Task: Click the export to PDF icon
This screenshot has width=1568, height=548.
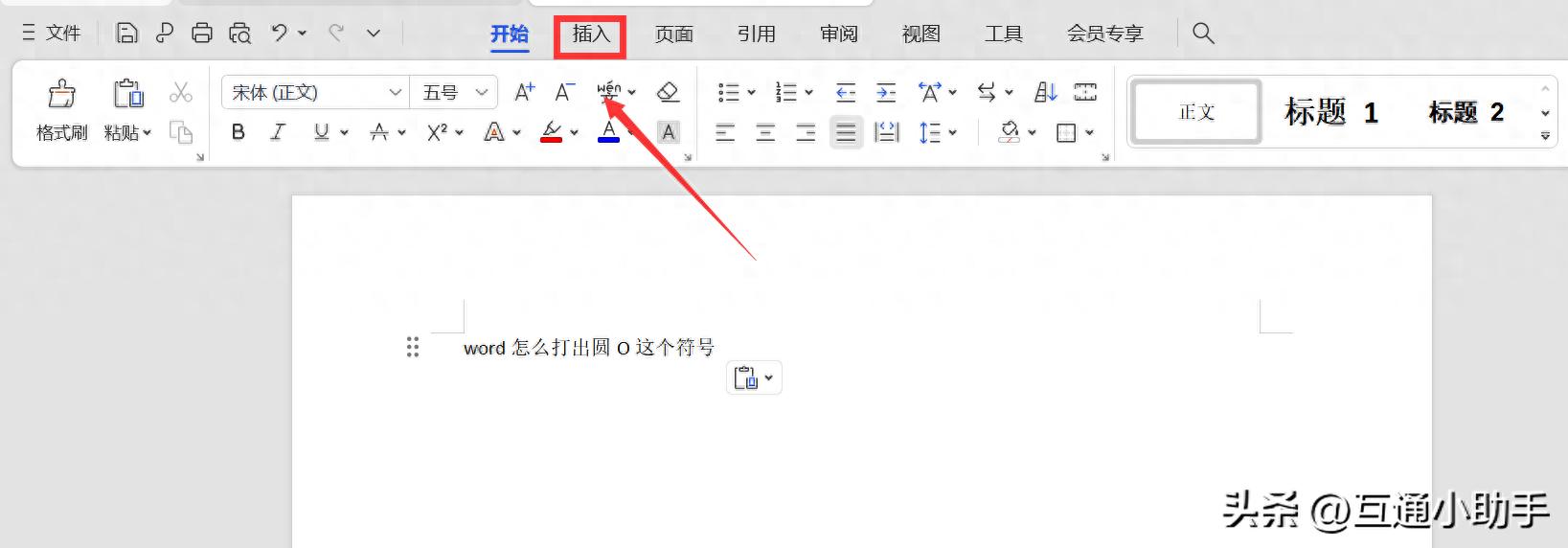Action: [165, 33]
